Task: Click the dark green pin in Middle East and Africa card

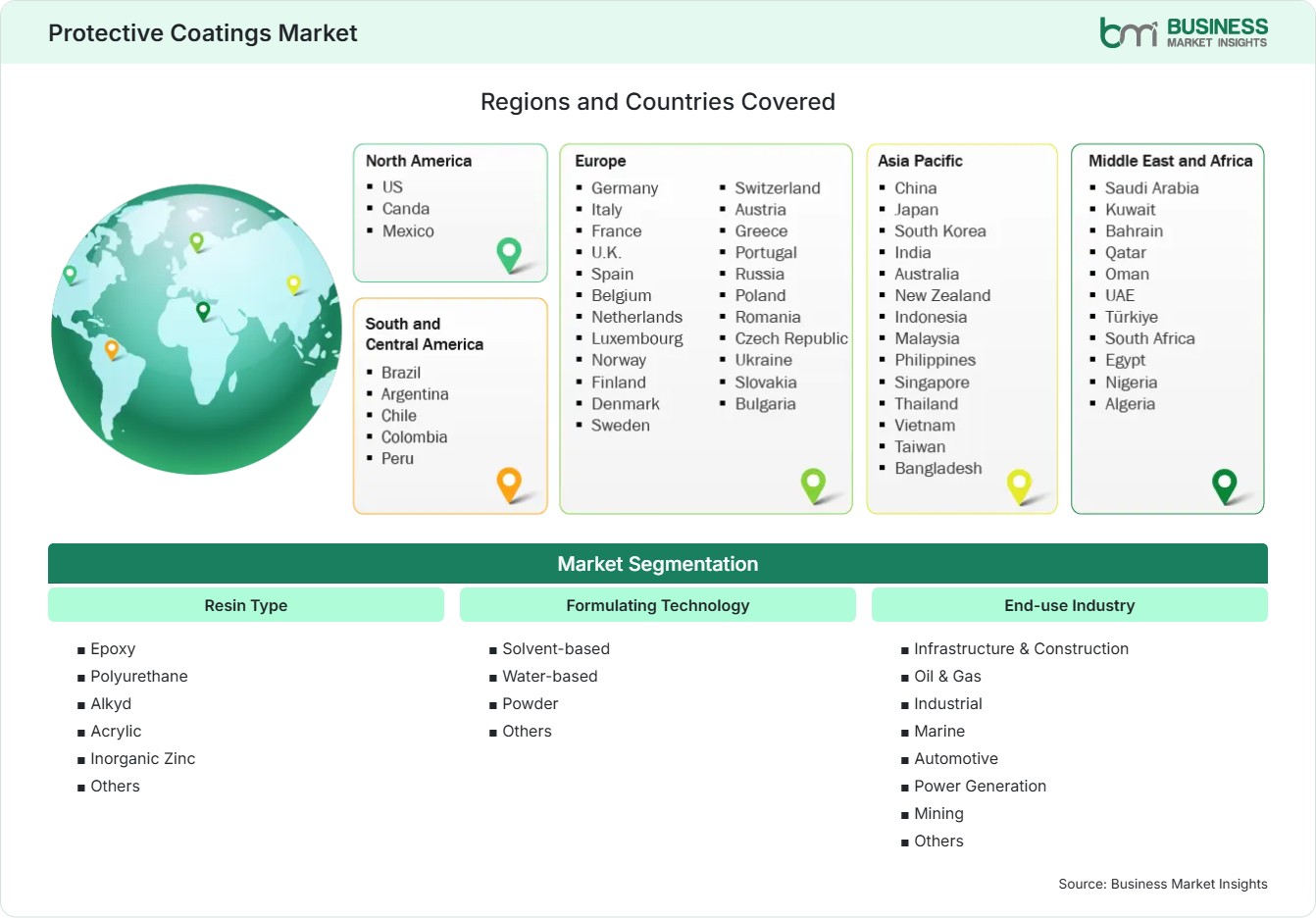Action: pyautogui.click(x=1225, y=485)
